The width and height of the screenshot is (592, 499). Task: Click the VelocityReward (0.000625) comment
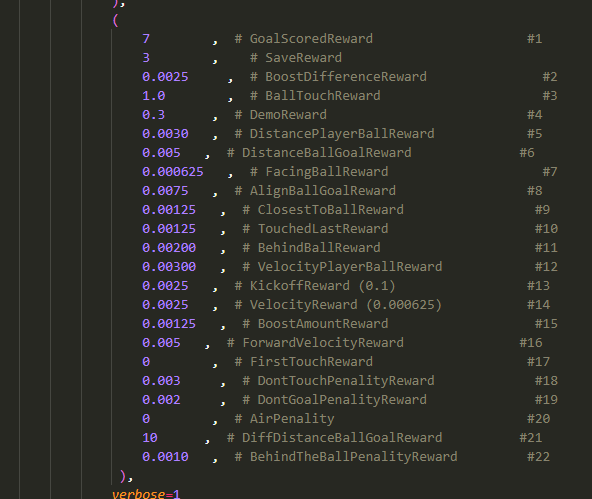pos(338,305)
